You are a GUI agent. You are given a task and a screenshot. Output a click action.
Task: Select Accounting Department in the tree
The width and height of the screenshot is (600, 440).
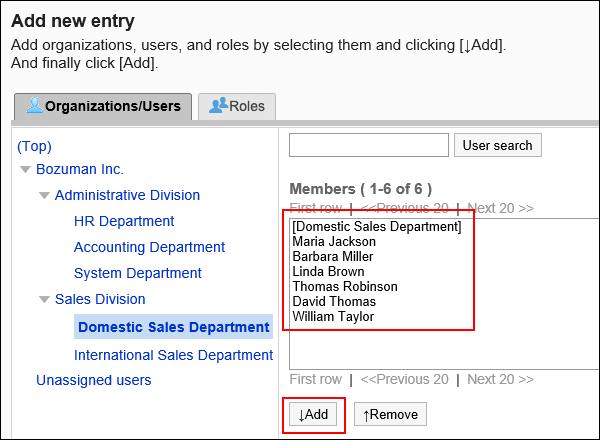tap(149, 247)
